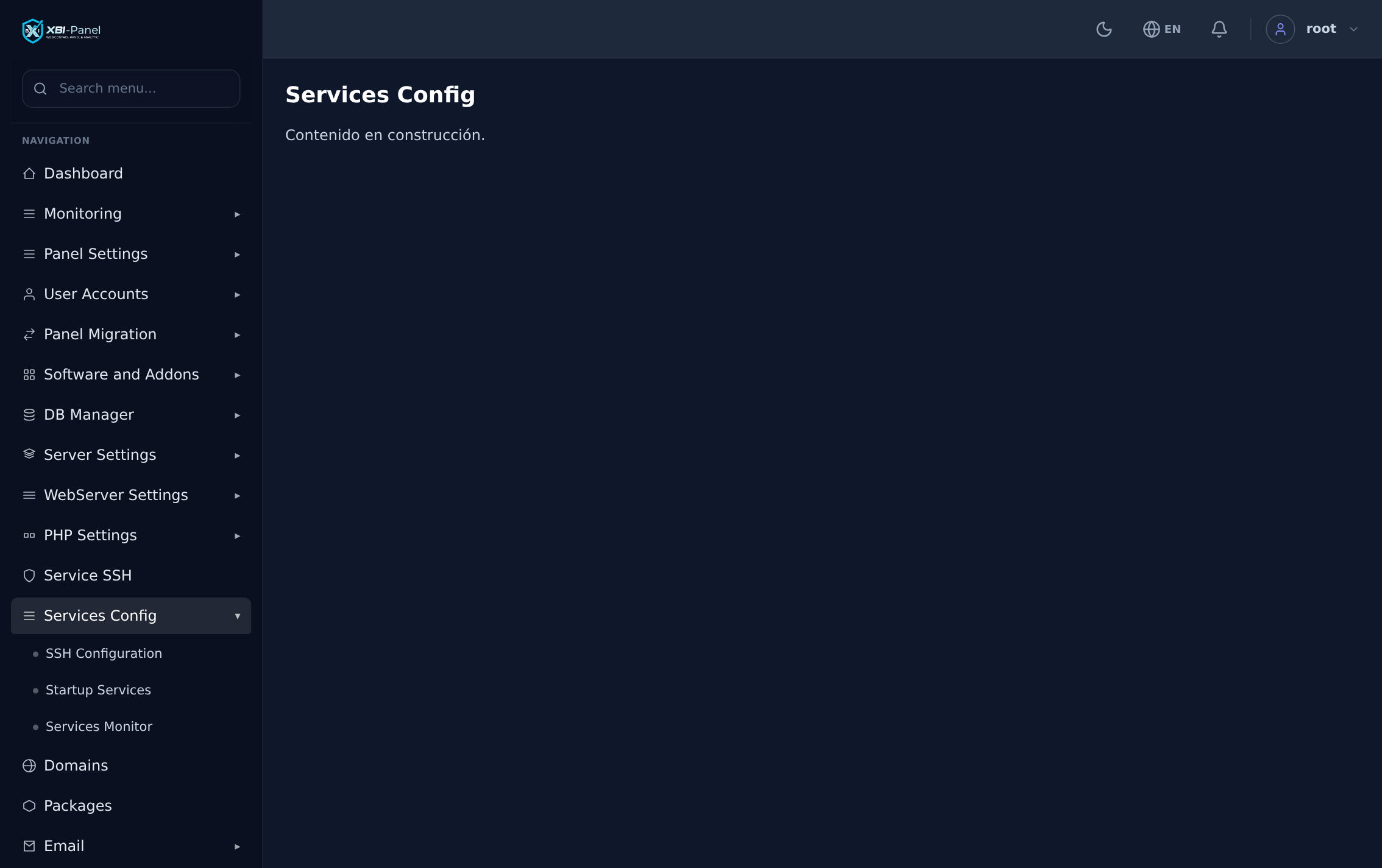The image size is (1382, 868).
Task: Open the Service SSH menu item
Action: click(x=131, y=576)
